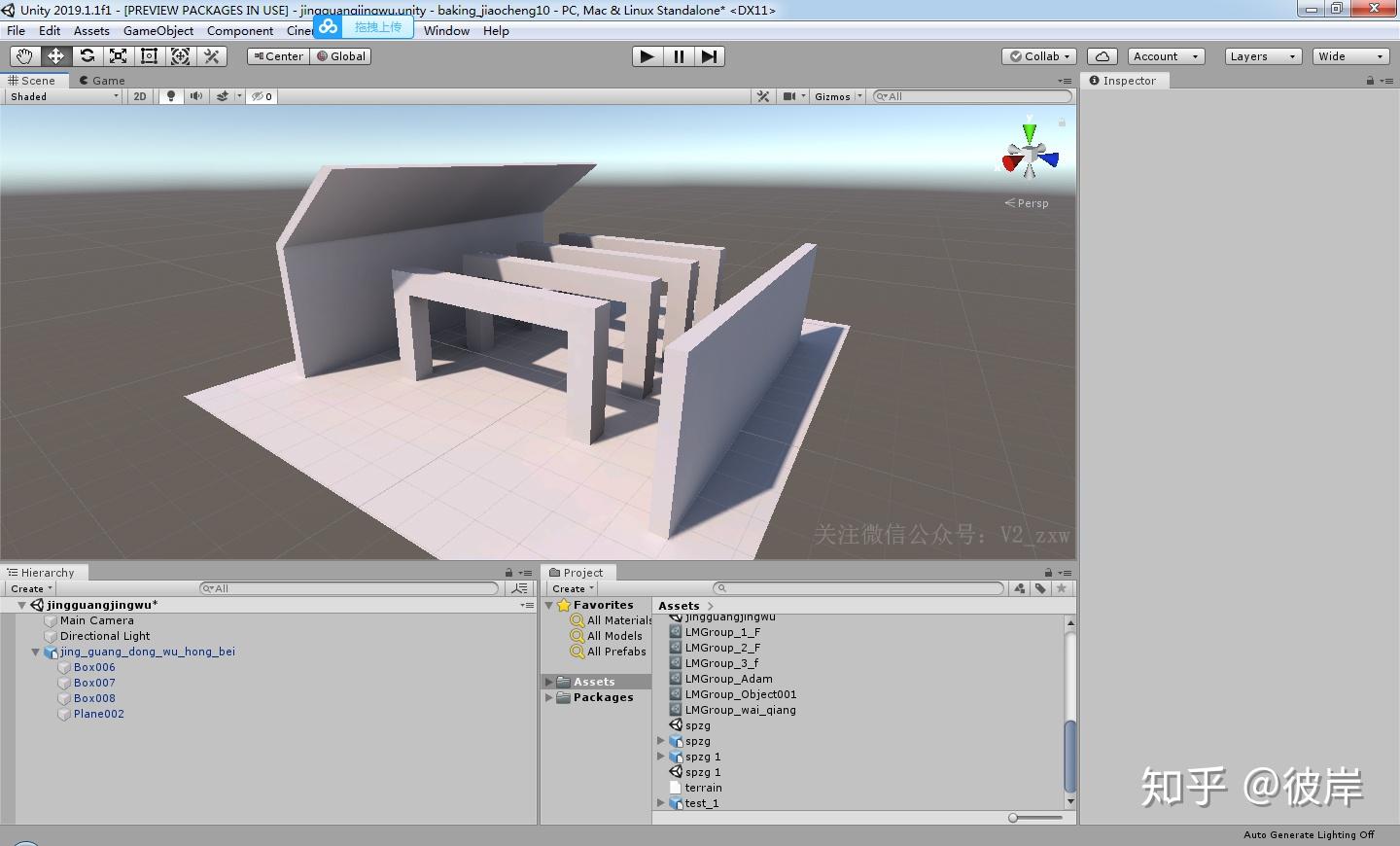Toggle 2D scene view mode

[x=140, y=96]
